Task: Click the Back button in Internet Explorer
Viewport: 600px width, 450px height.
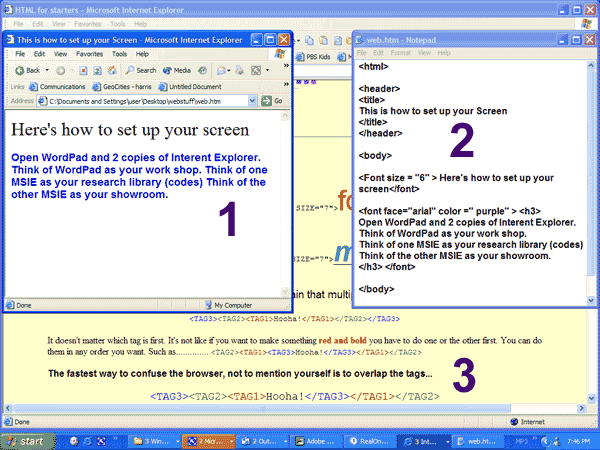Action: click(27, 70)
